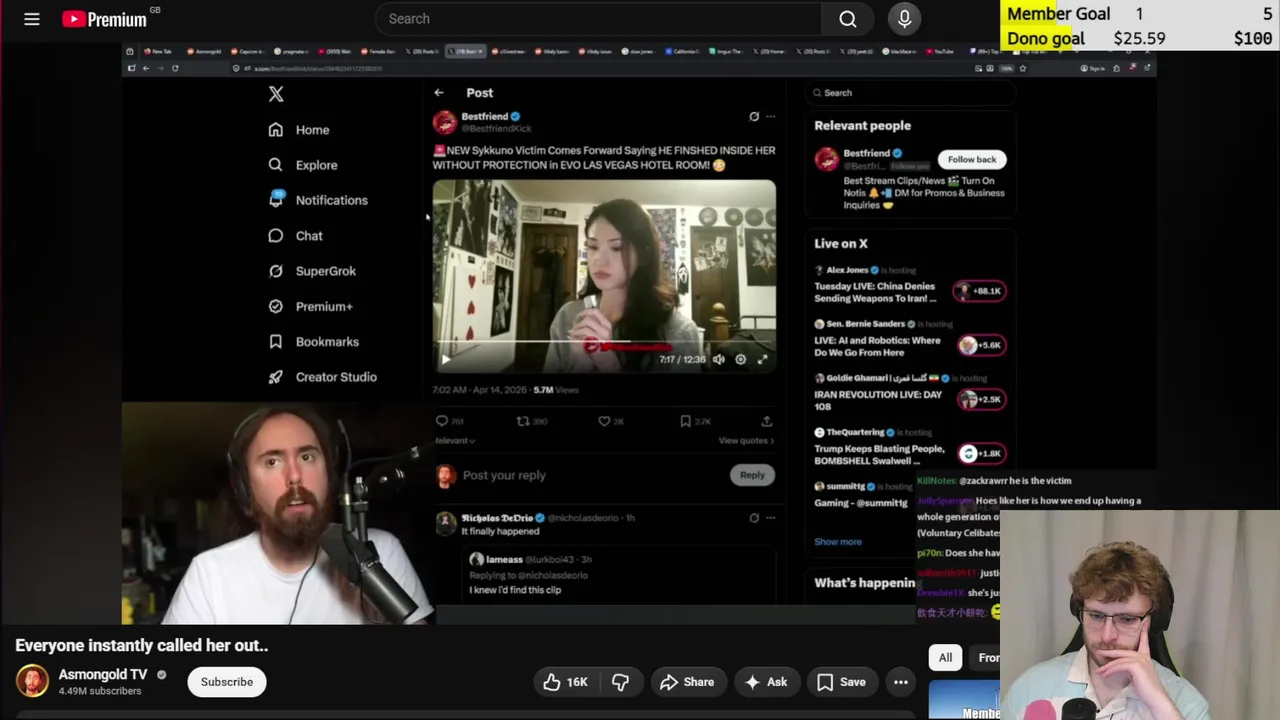
Task: Click the X logo in the video
Action: pos(276,94)
